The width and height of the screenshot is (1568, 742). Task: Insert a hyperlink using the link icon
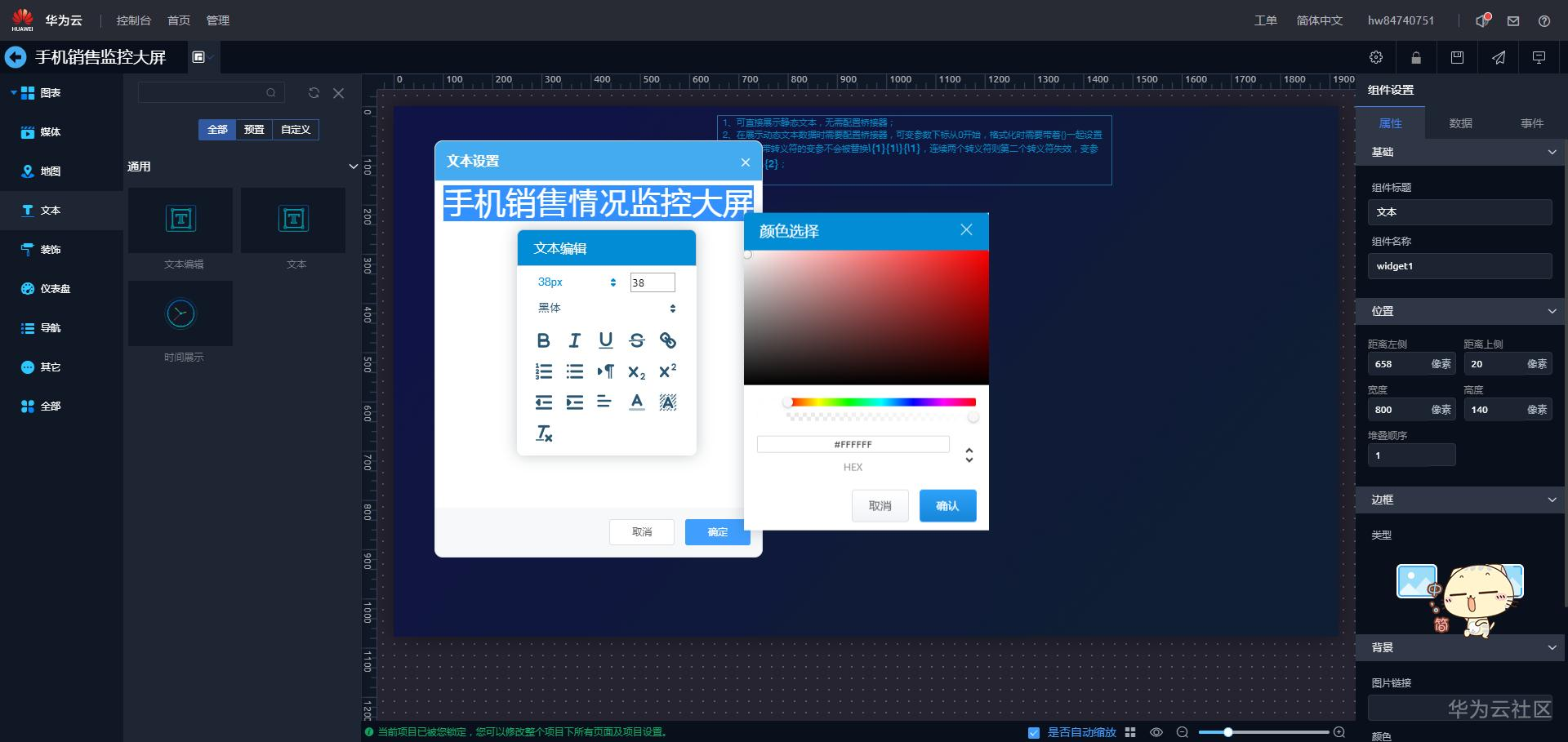(x=668, y=340)
